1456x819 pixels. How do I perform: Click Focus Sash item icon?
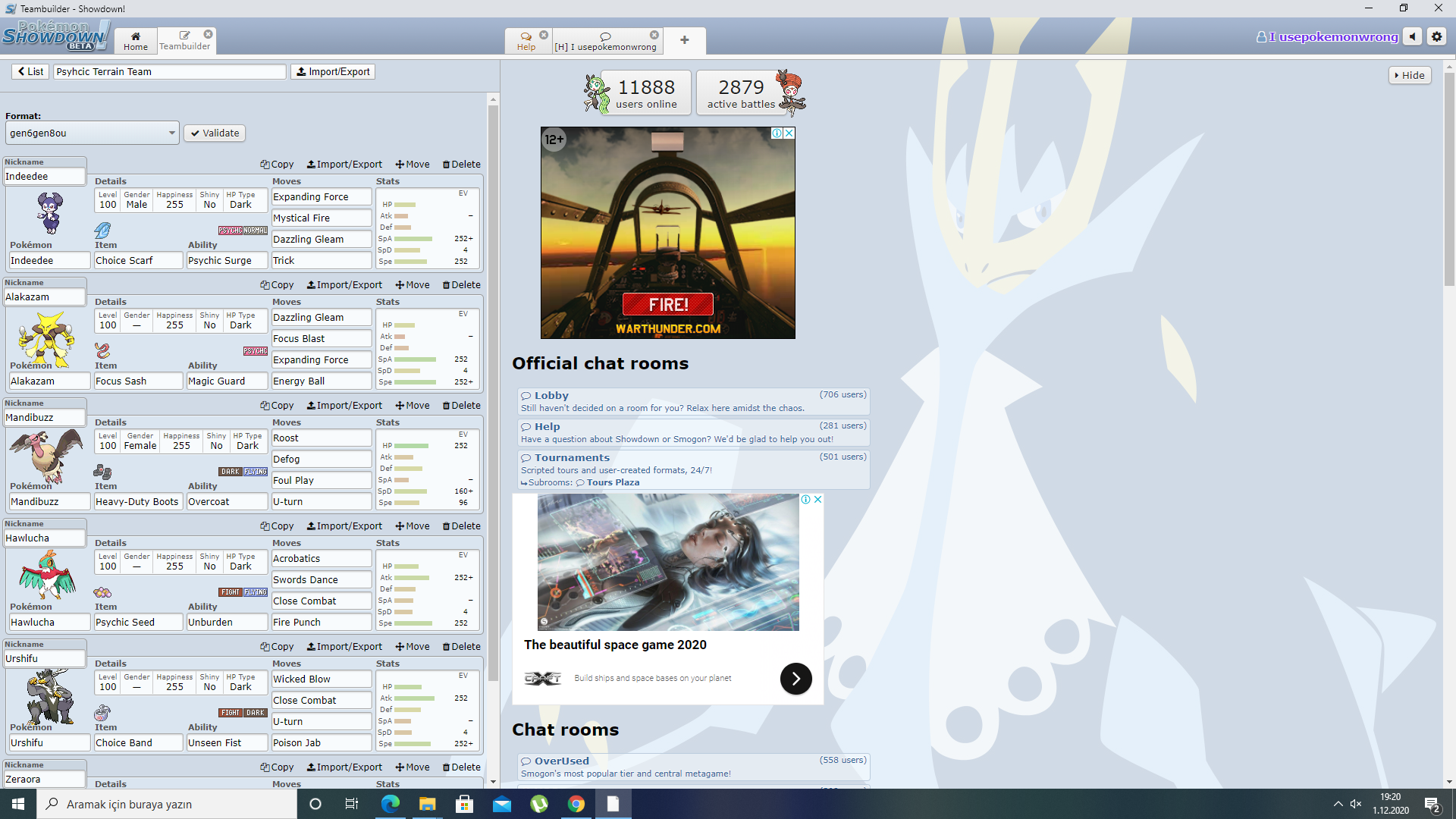102,350
